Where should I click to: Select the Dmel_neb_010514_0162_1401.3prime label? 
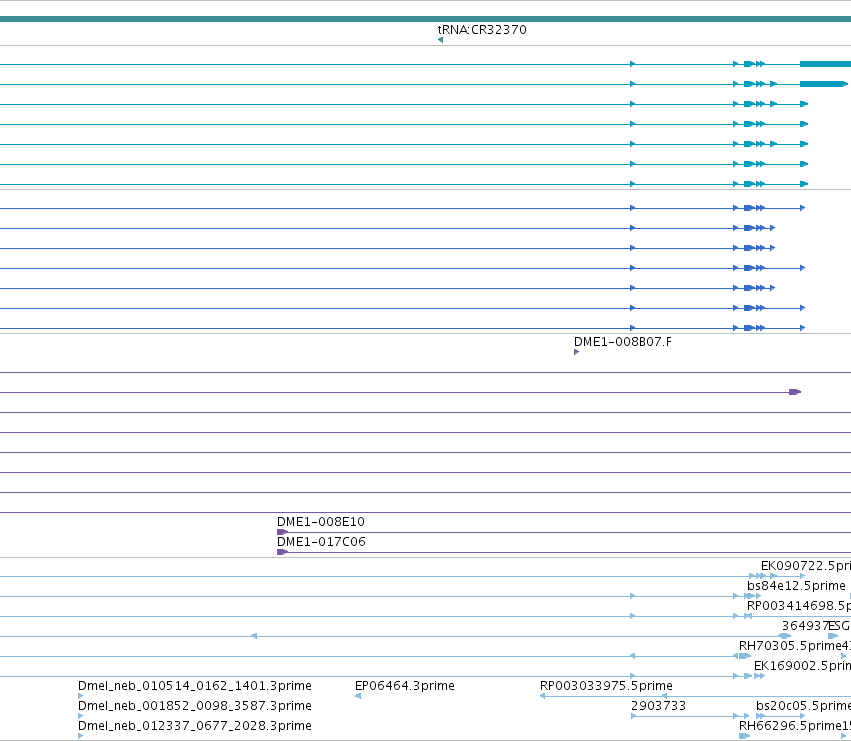click(x=195, y=686)
